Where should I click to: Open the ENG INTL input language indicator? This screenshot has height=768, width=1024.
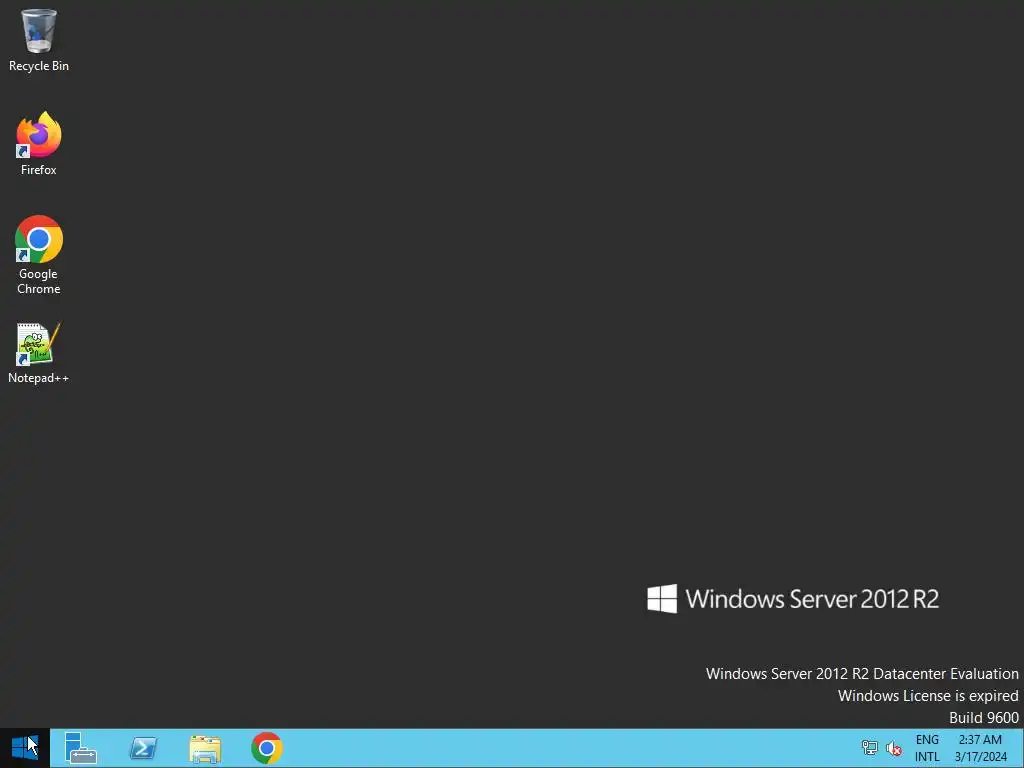927,748
